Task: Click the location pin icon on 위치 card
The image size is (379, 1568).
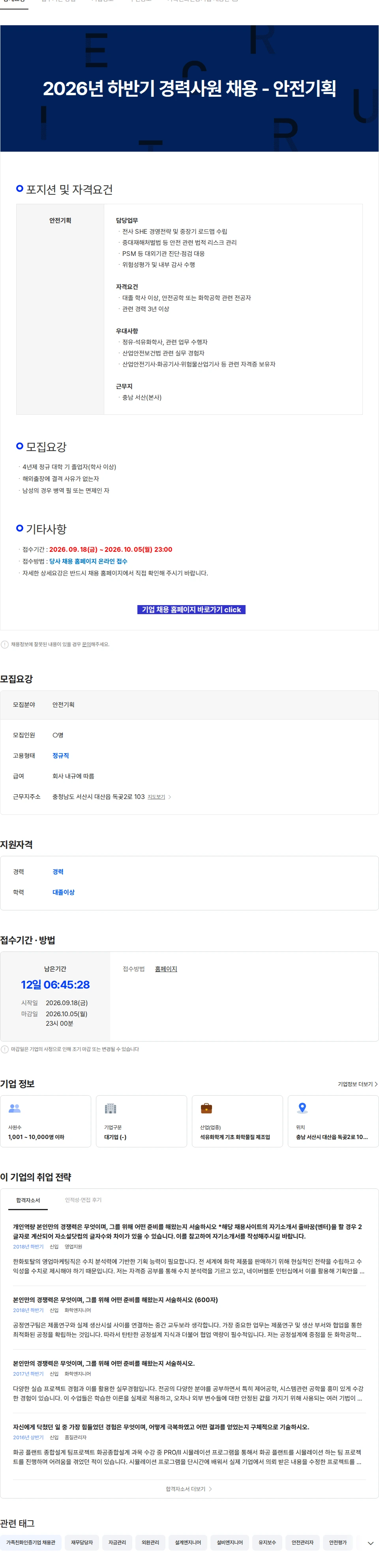Action: tap(302, 1108)
